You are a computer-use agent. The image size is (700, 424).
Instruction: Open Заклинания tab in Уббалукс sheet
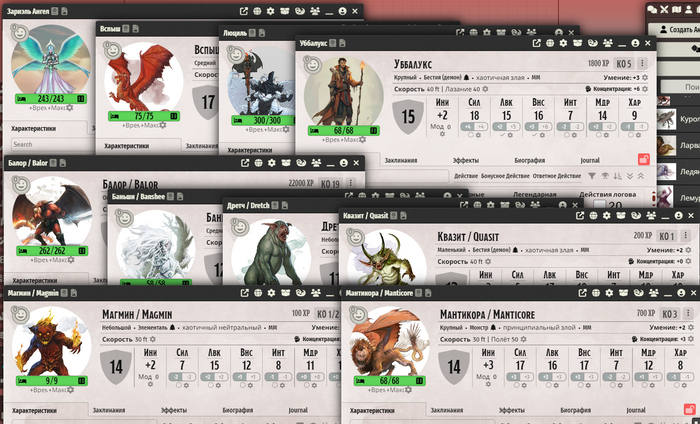[x=400, y=160]
